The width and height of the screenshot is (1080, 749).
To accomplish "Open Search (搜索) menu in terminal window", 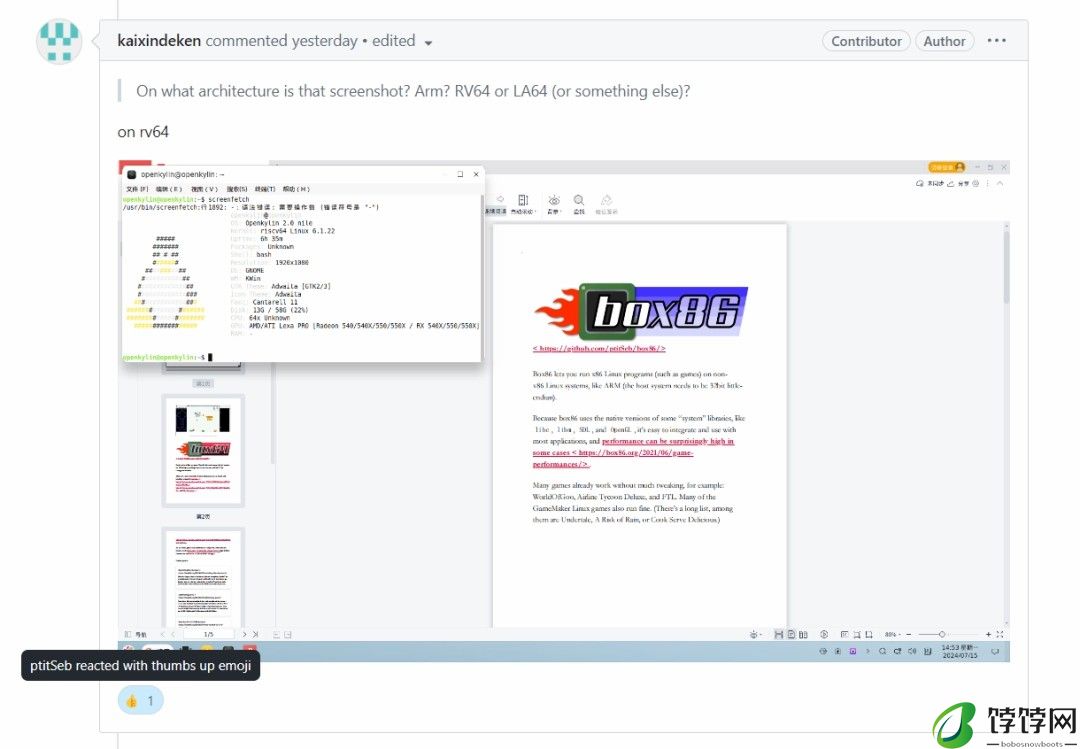I will pyautogui.click(x=236, y=189).
